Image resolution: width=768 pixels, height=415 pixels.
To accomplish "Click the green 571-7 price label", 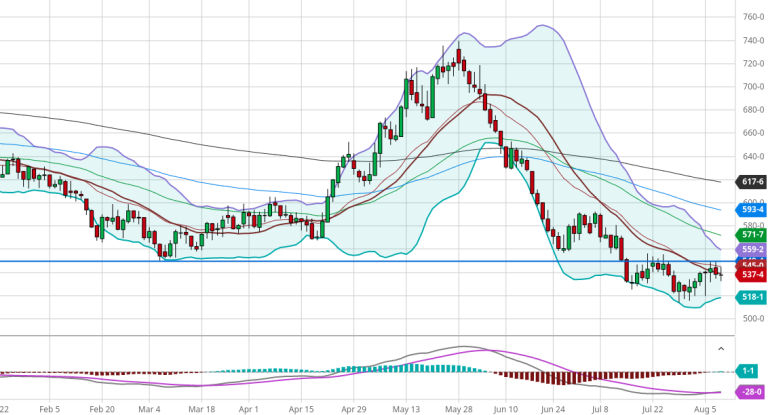I will [752, 234].
